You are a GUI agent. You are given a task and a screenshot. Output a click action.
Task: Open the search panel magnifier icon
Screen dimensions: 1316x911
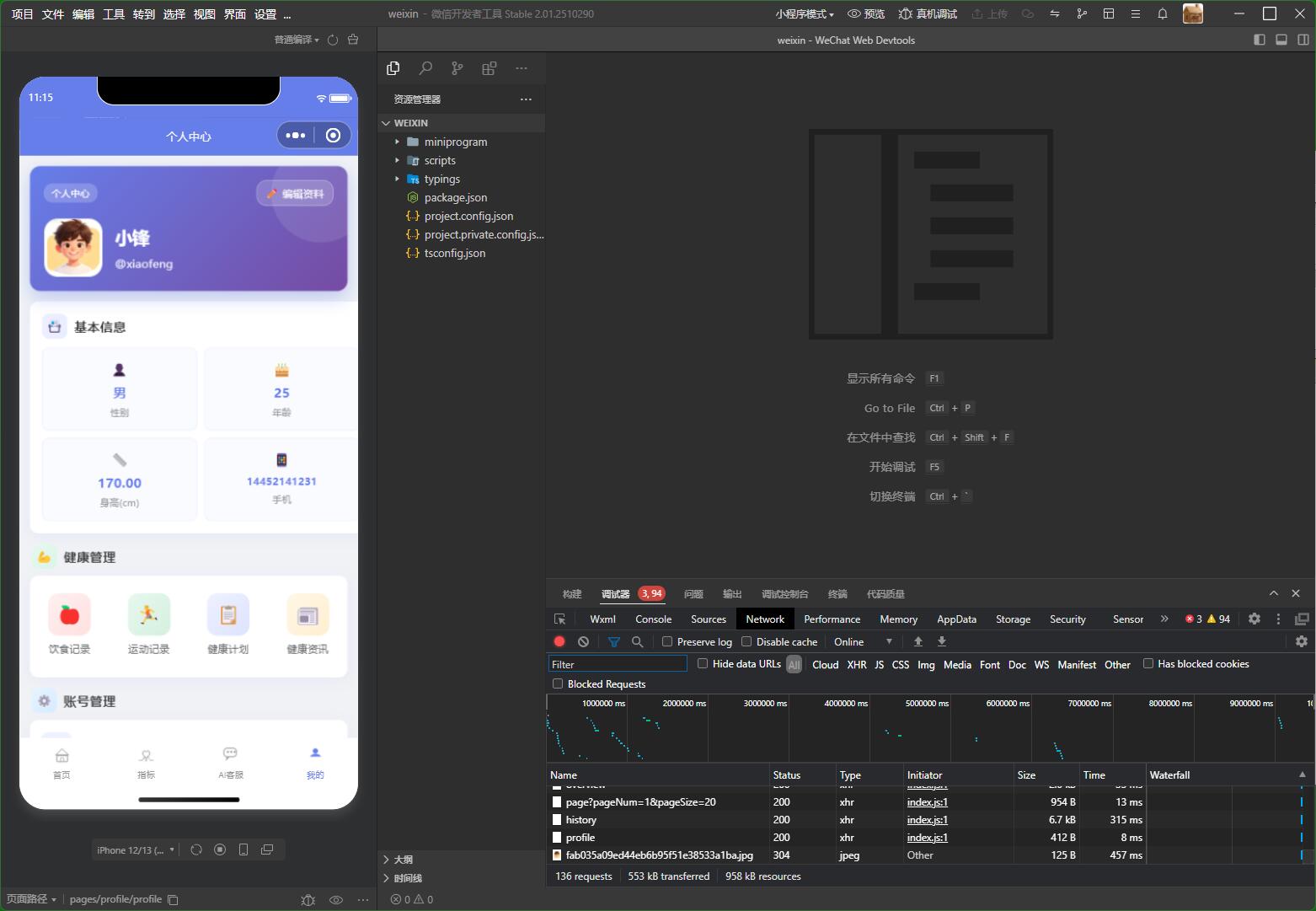click(x=425, y=68)
